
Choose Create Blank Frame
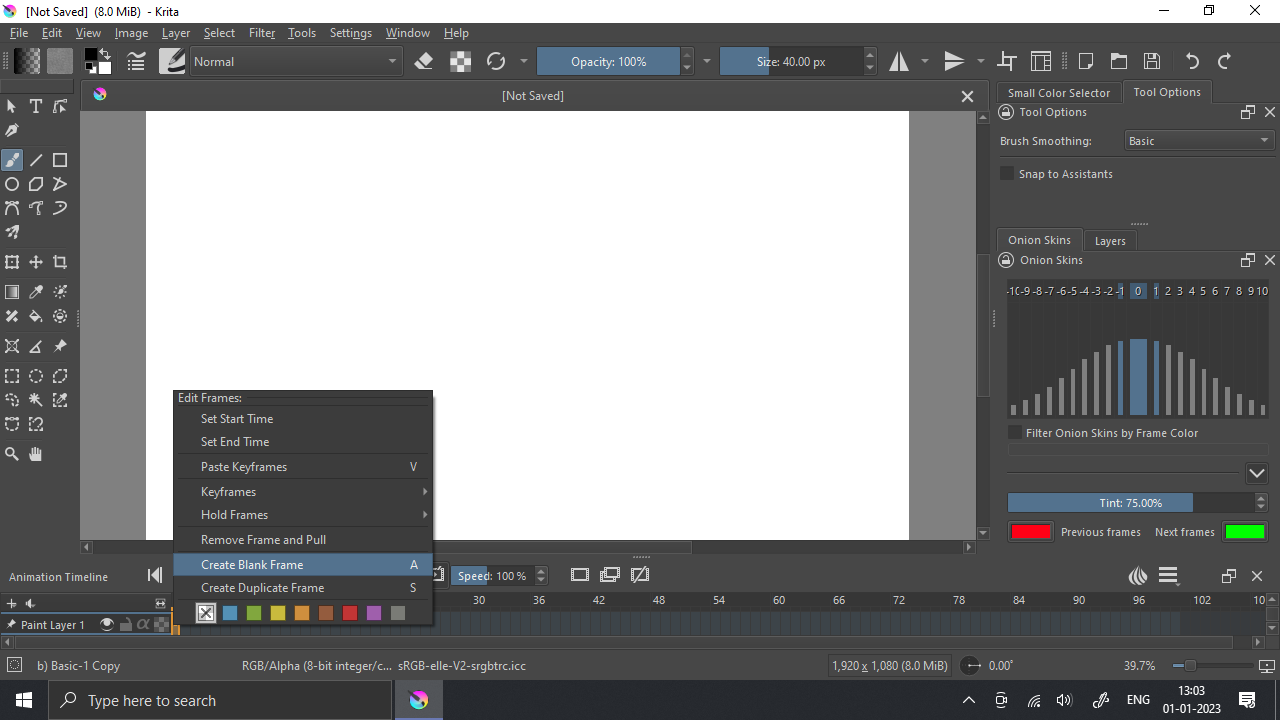click(303, 565)
